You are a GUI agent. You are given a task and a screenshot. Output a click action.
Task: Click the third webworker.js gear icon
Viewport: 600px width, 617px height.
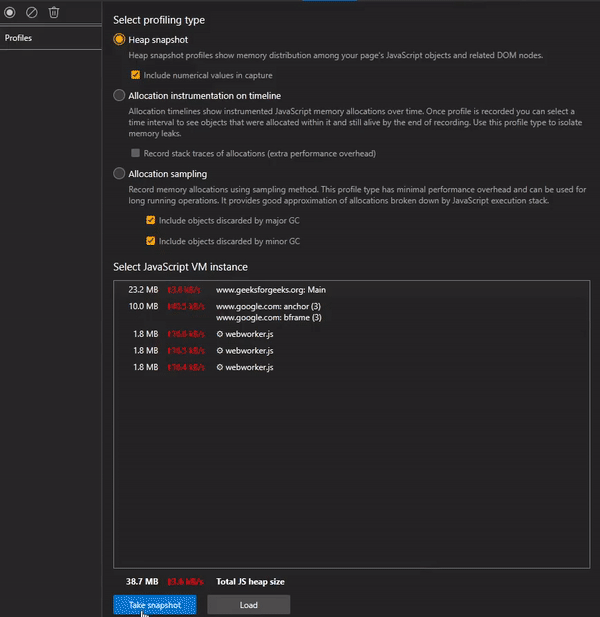click(x=220, y=367)
